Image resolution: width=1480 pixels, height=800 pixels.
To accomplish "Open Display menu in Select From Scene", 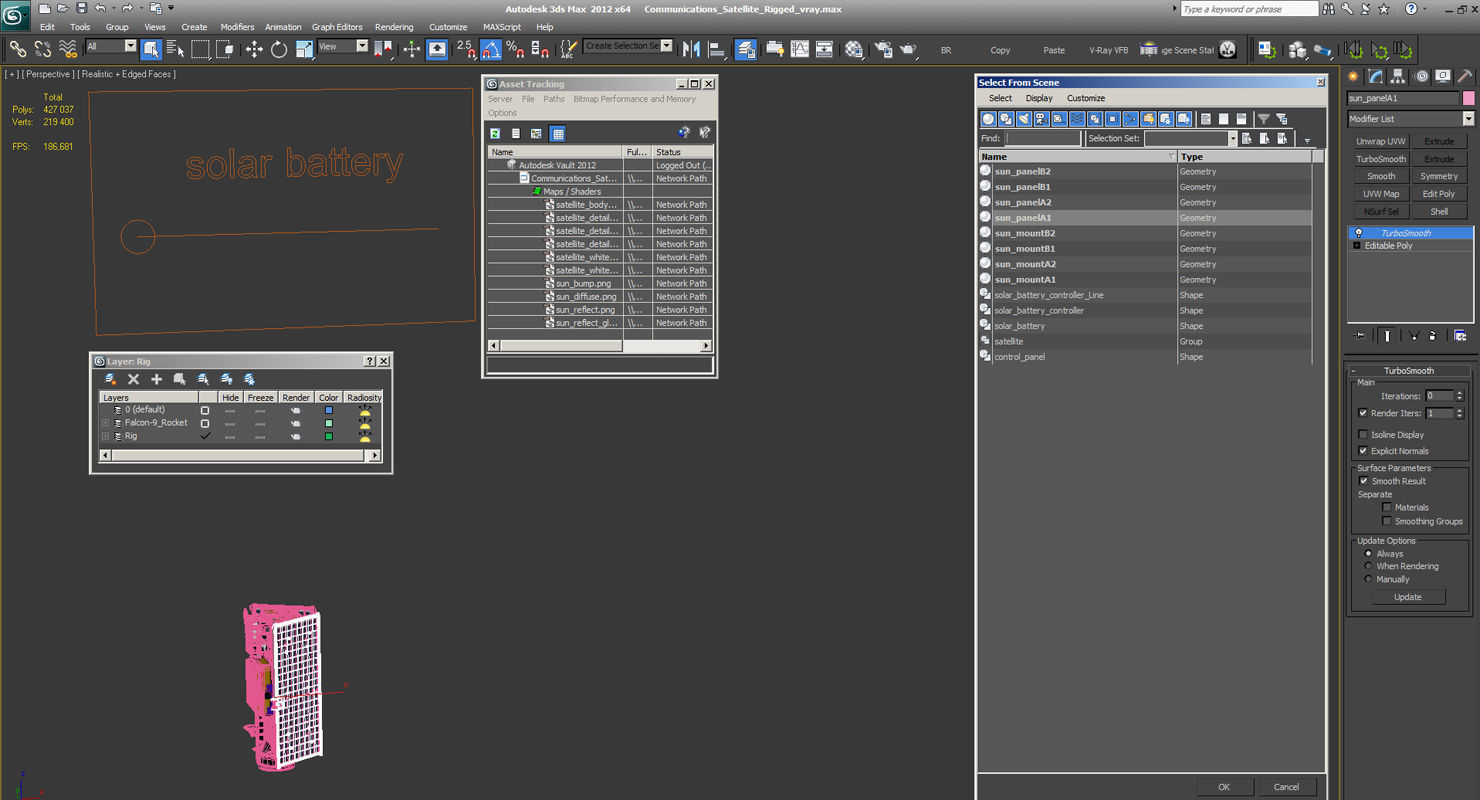I will 1039,98.
